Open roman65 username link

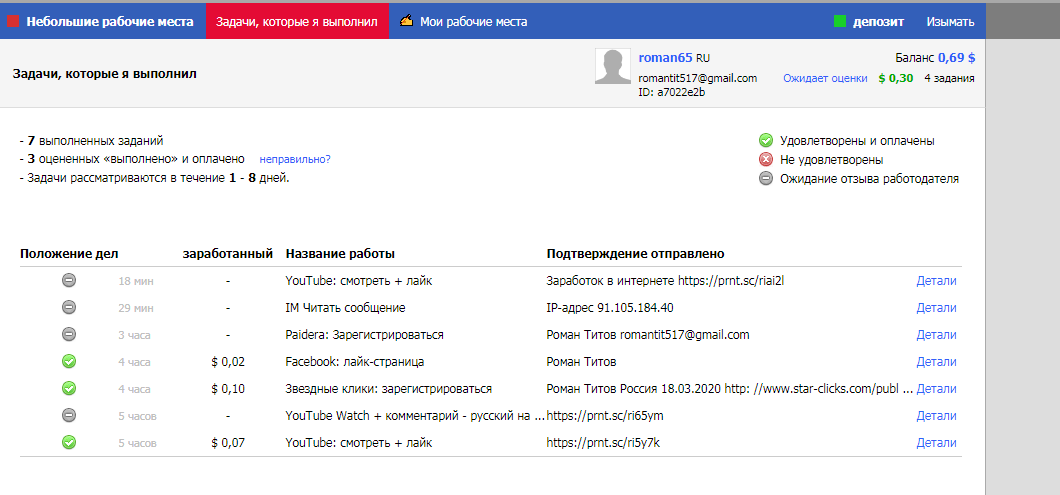pos(665,58)
